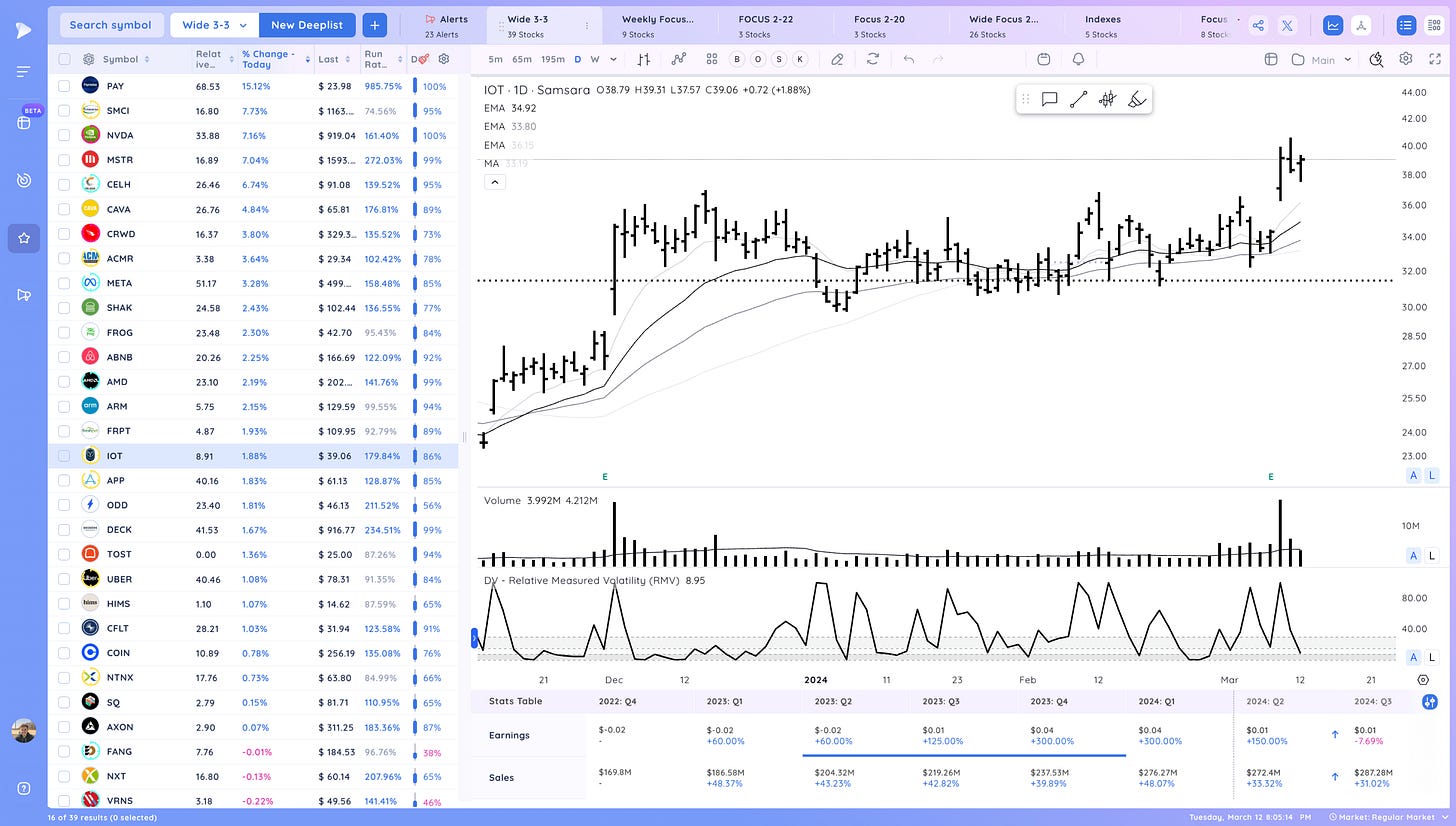This screenshot has height=826, width=1456.
Task: Switch to the network graph view icon
Action: (1360, 25)
